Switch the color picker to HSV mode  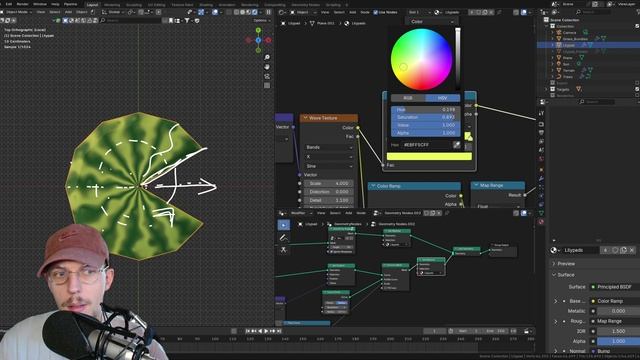(442, 98)
